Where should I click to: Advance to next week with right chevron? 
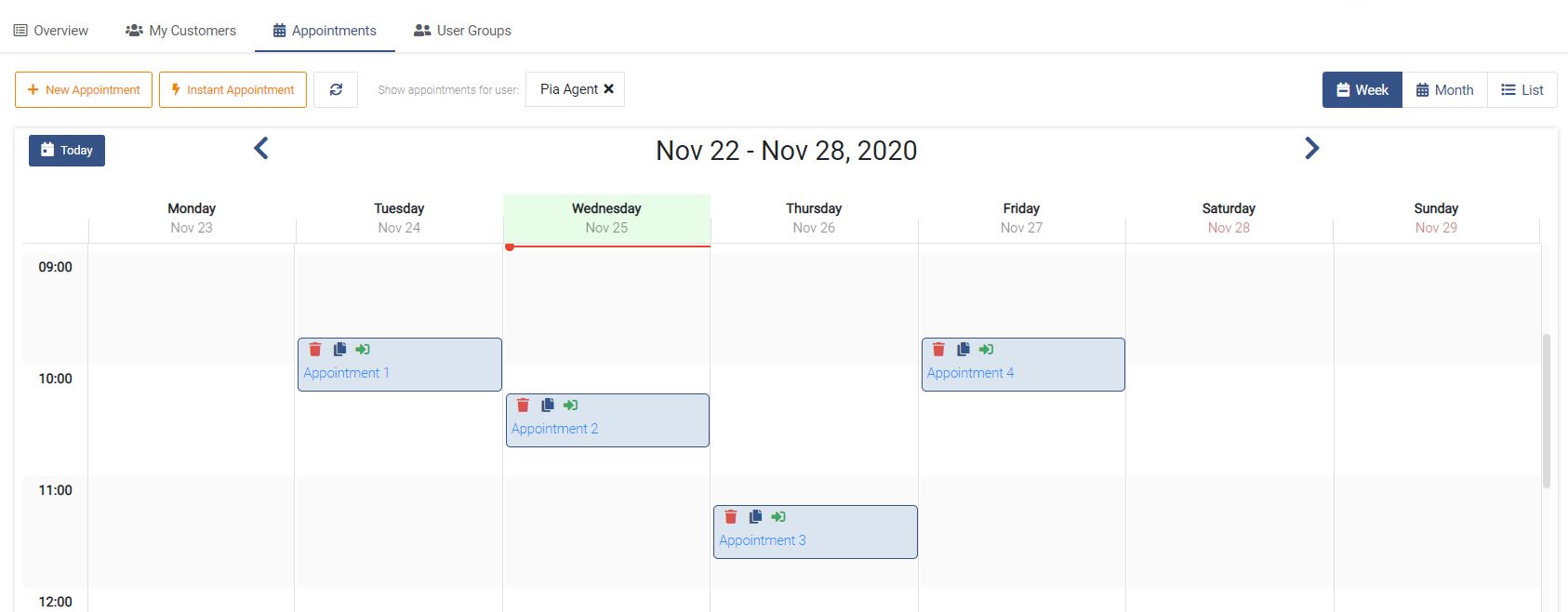(x=1311, y=149)
